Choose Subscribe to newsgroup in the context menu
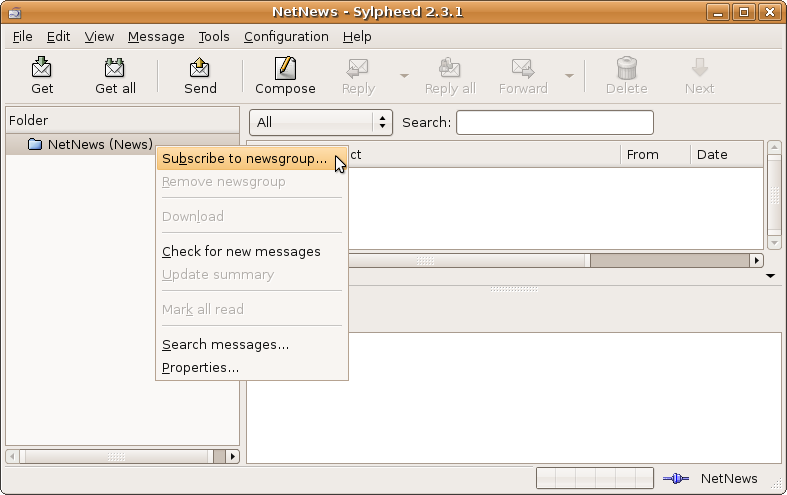This screenshot has width=787, height=495. click(244, 159)
